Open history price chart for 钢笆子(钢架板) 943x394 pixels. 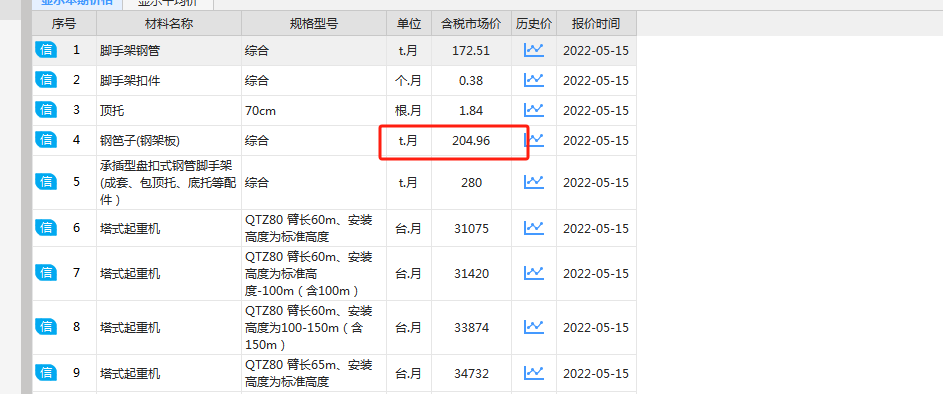533,140
